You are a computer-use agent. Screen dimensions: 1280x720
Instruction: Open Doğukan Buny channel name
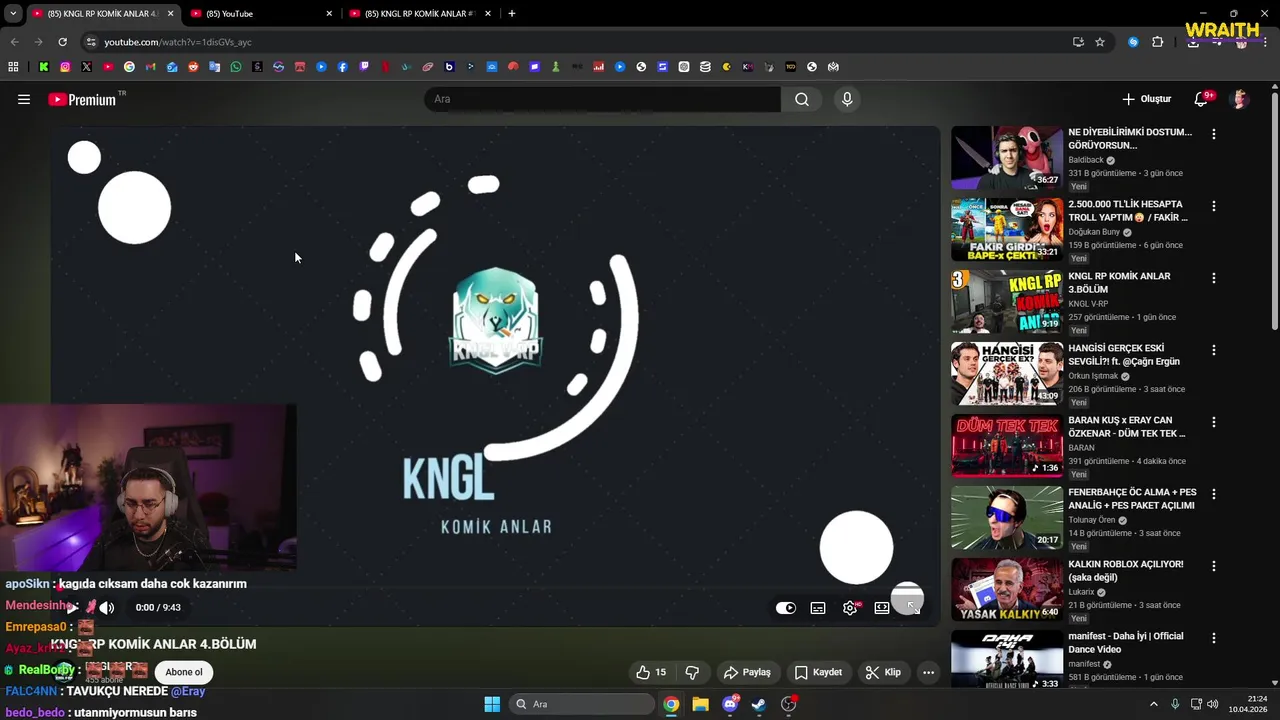1095,232
